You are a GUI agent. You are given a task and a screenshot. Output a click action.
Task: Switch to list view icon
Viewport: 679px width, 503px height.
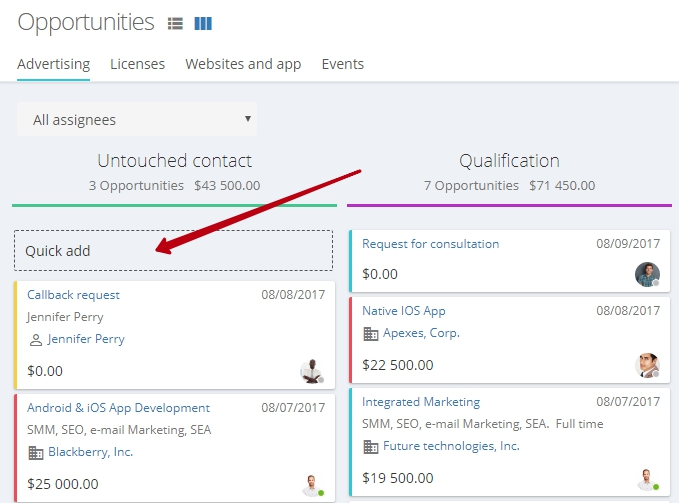coord(175,23)
